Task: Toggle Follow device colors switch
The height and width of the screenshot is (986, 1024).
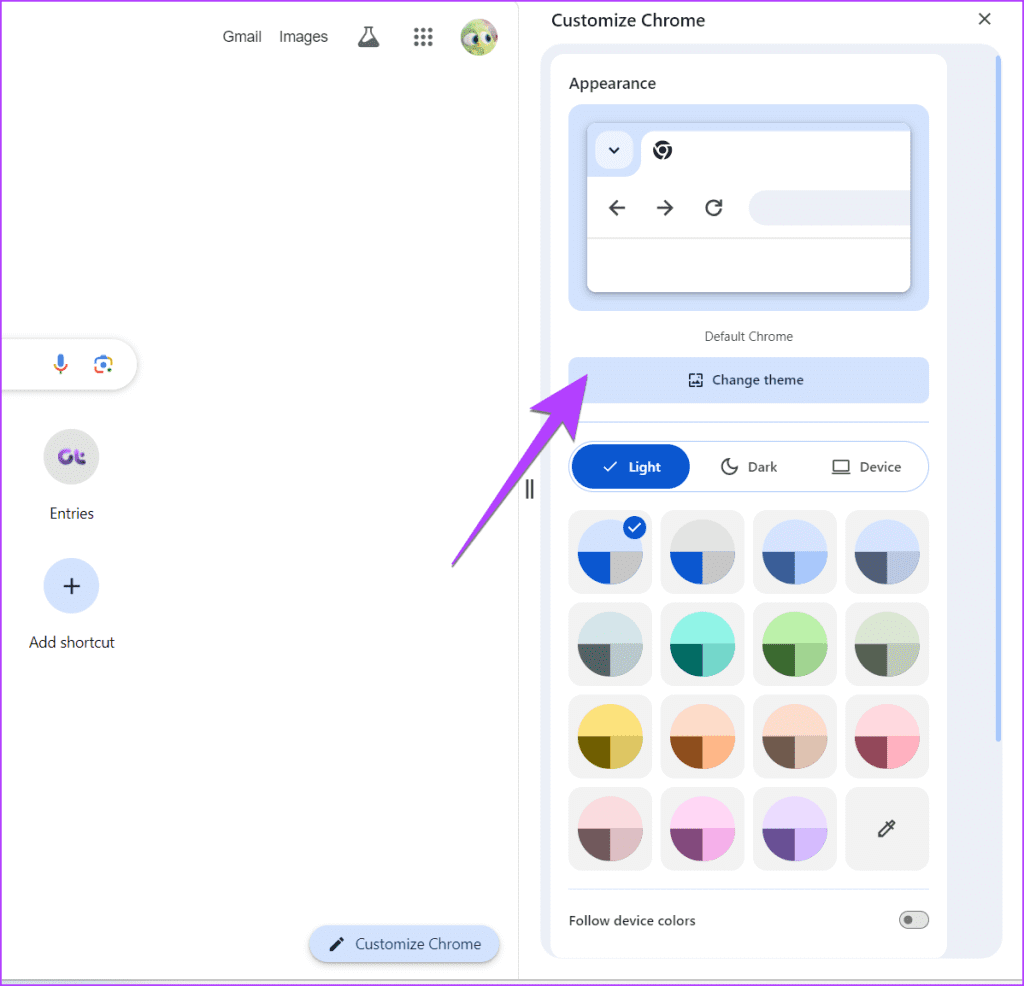Action: 913,920
